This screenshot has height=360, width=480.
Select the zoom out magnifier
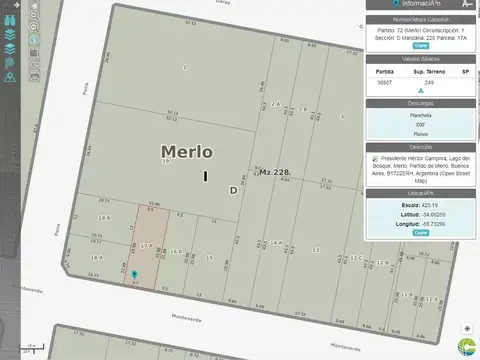click(x=34, y=28)
